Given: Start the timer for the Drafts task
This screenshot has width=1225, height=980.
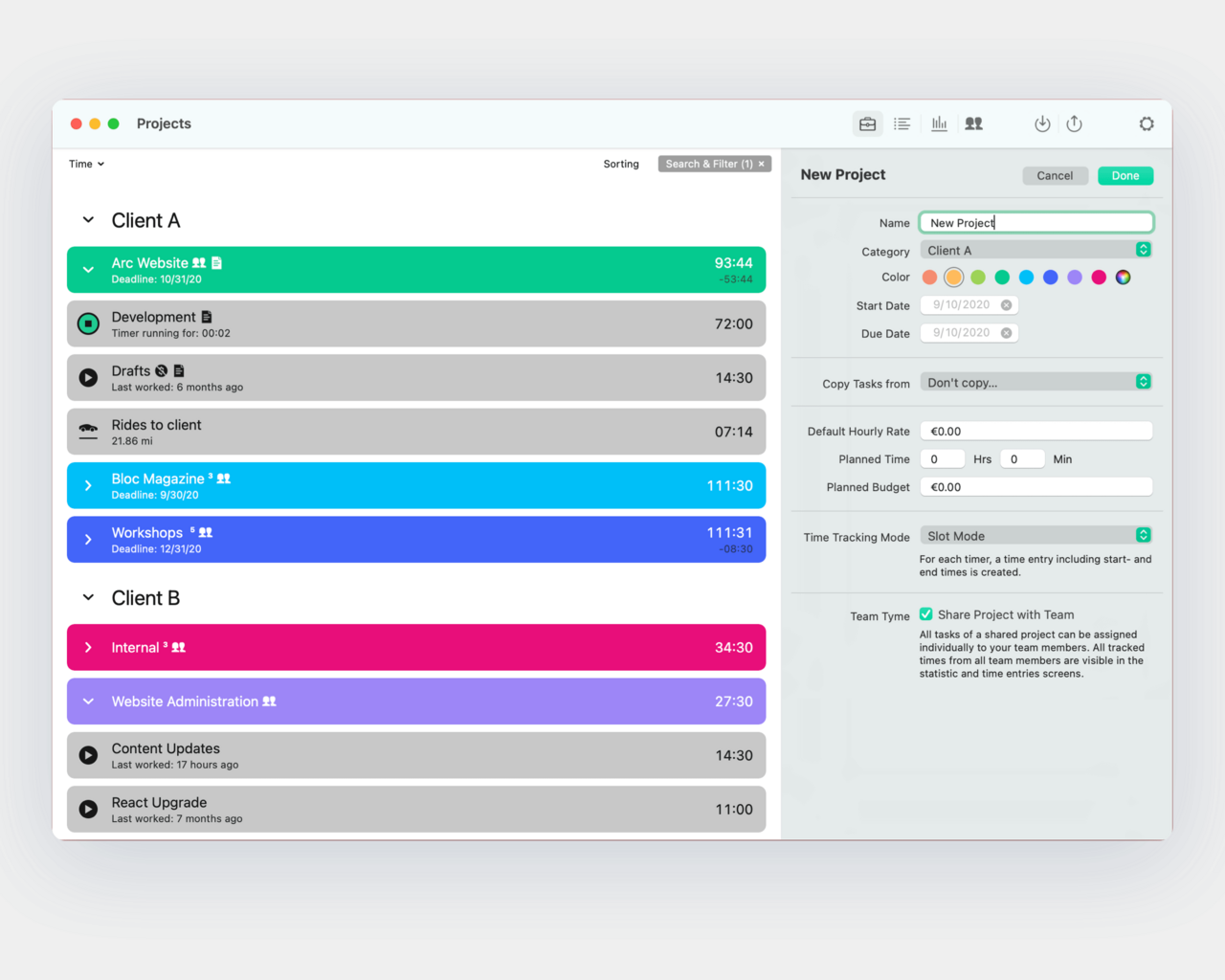Looking at the screenshot, I should 88,378.
